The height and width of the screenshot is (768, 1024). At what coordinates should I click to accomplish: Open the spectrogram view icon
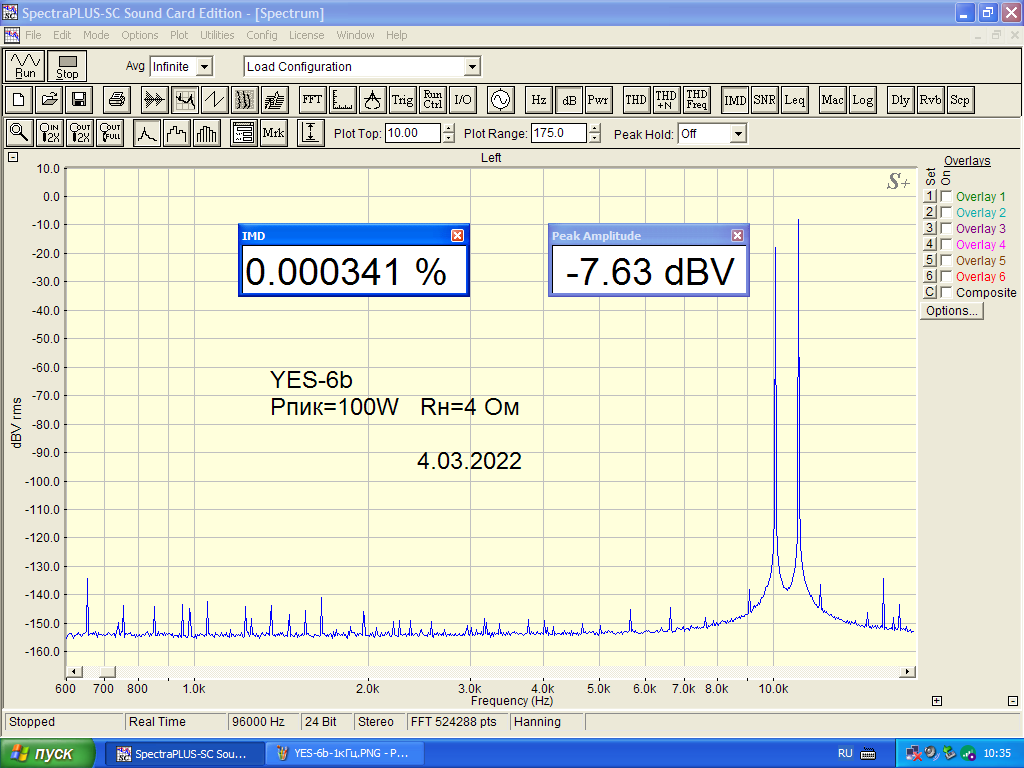[x=245, y=100]
